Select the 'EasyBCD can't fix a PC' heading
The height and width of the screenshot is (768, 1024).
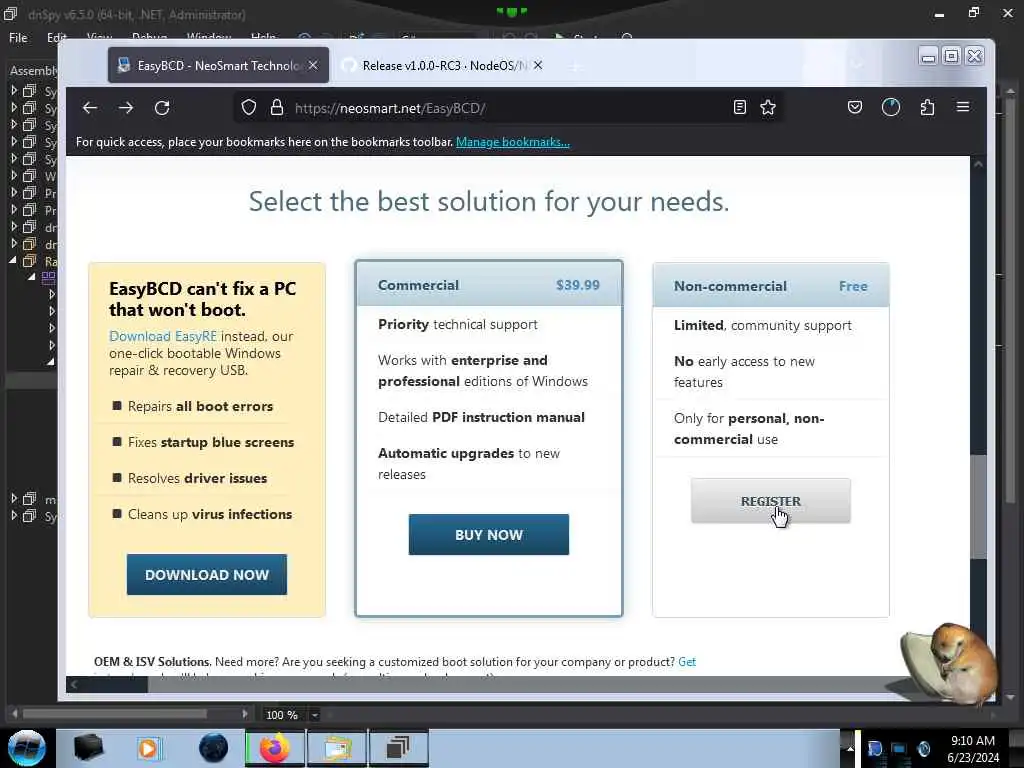click(x=202, y=299)
